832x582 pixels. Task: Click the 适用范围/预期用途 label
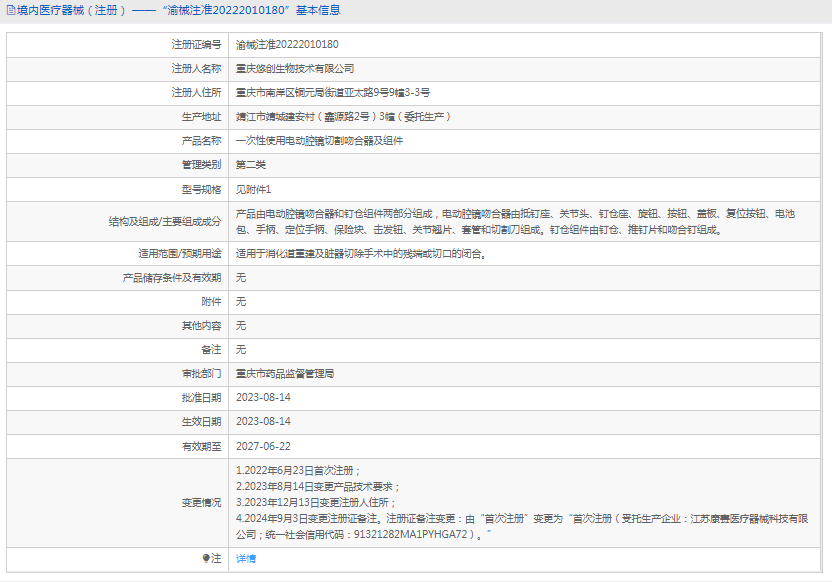pyautogui.click(x=180, y=254)
